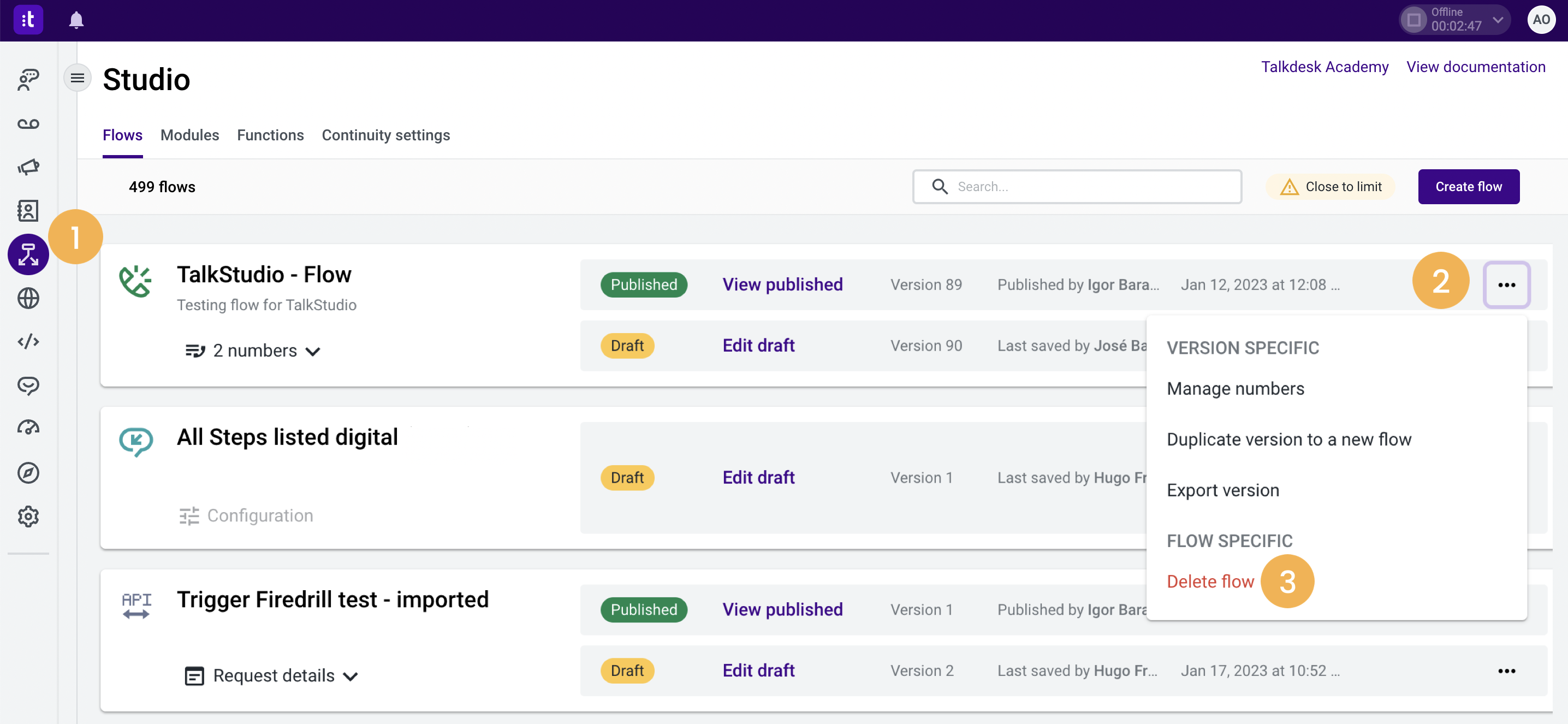Switch to the Continuity settings tab

(385, 135)
